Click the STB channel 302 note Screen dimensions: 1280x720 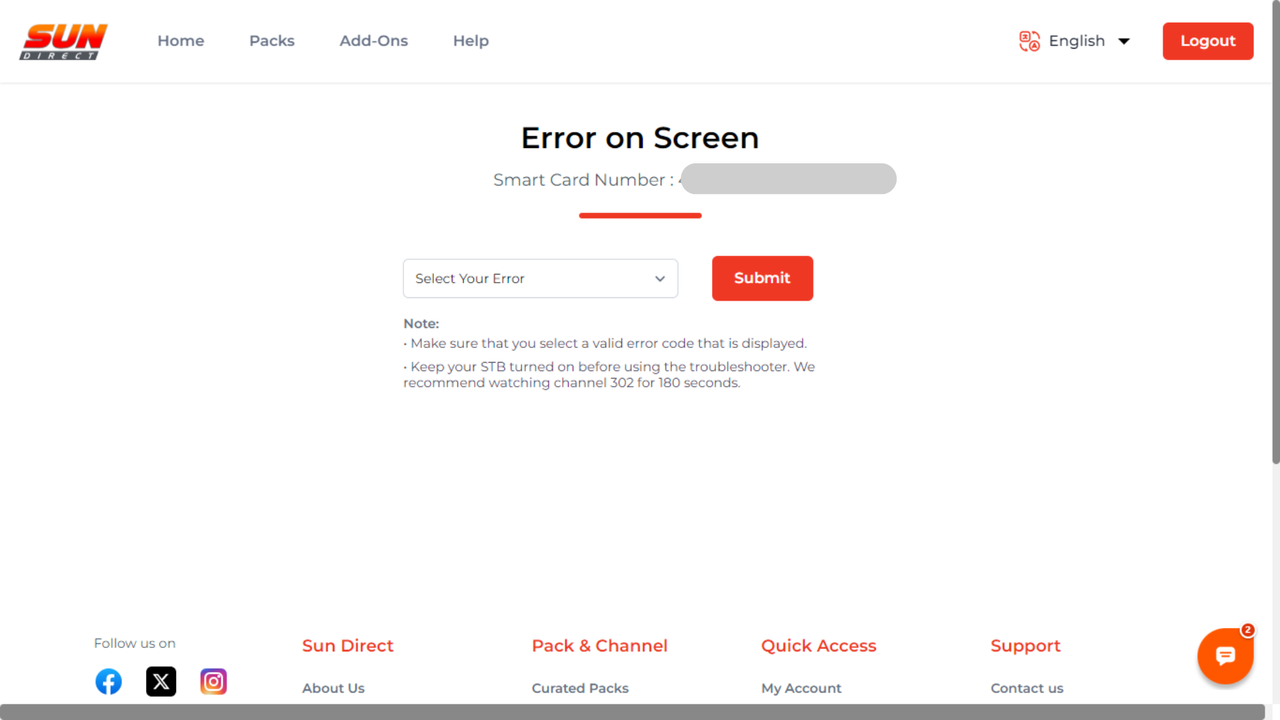tap(609, 375)
